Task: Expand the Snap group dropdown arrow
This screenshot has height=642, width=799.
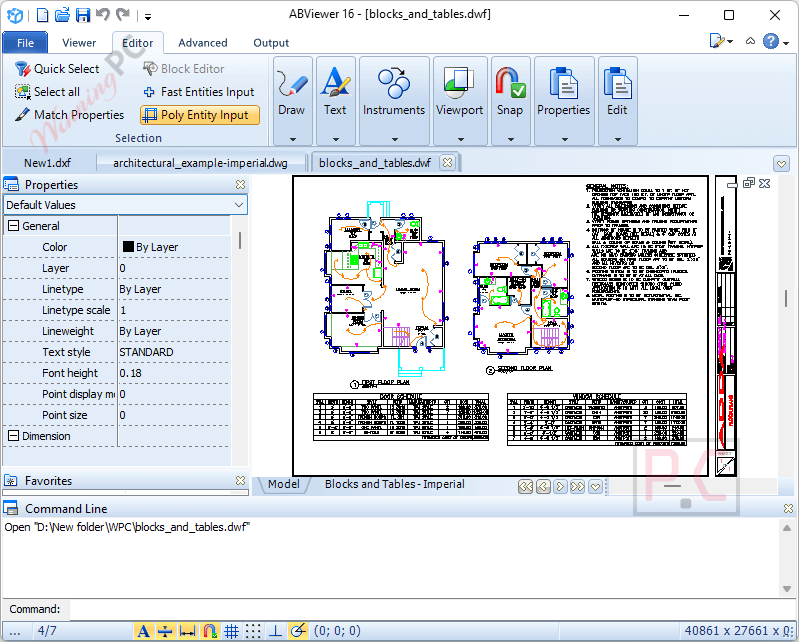Action: [511, 139]
